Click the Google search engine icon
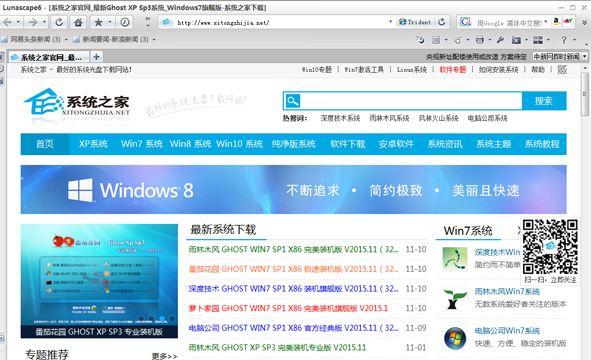 coord(465,22)
